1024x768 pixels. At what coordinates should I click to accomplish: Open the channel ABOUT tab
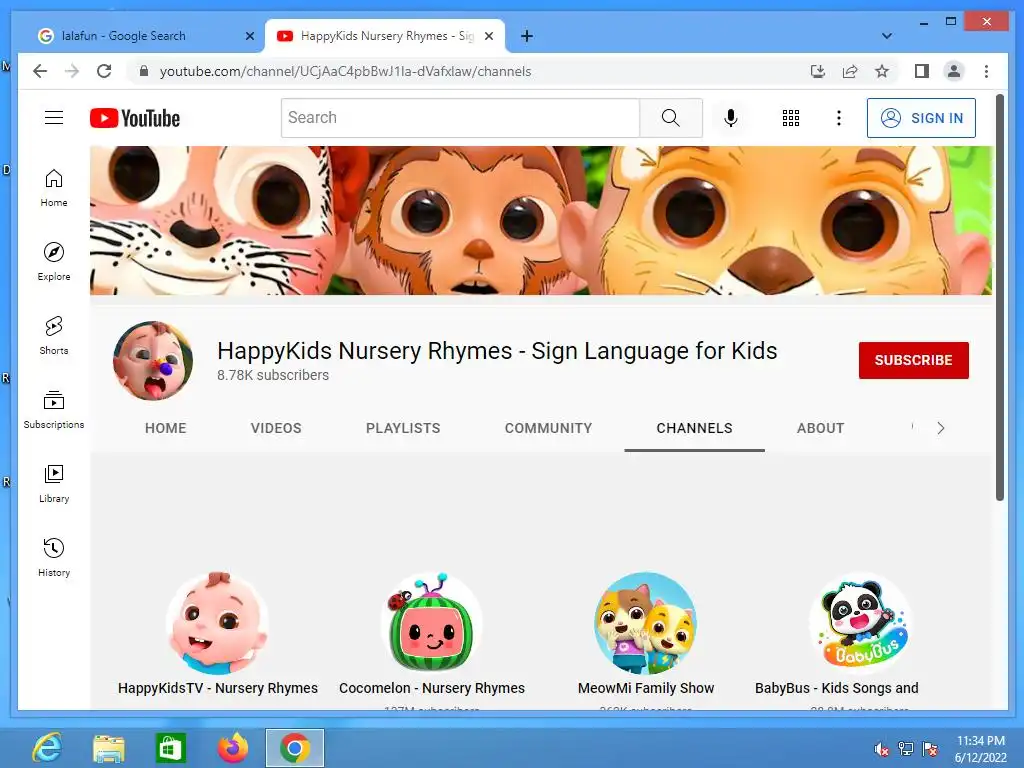[820, 428]
